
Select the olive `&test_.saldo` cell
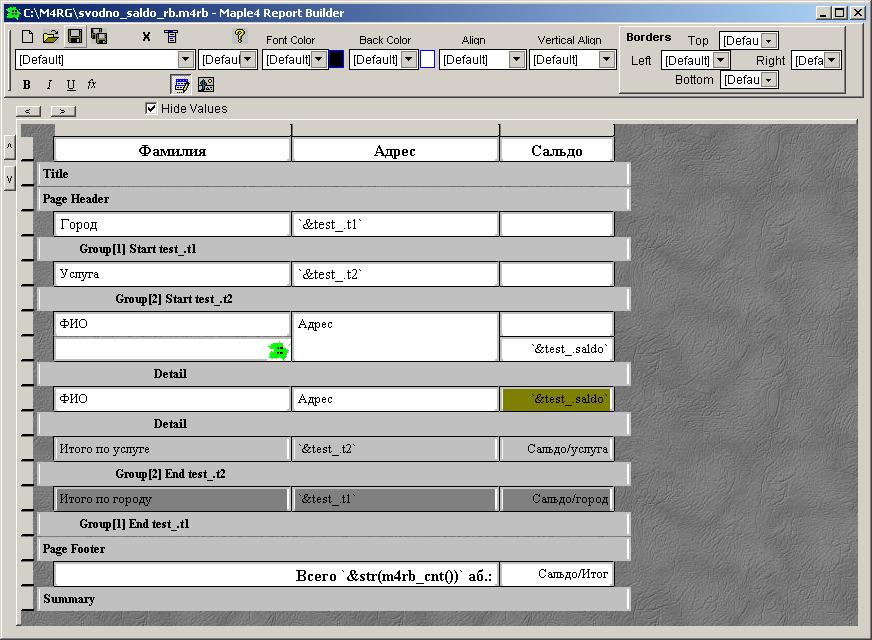(556, 399)
